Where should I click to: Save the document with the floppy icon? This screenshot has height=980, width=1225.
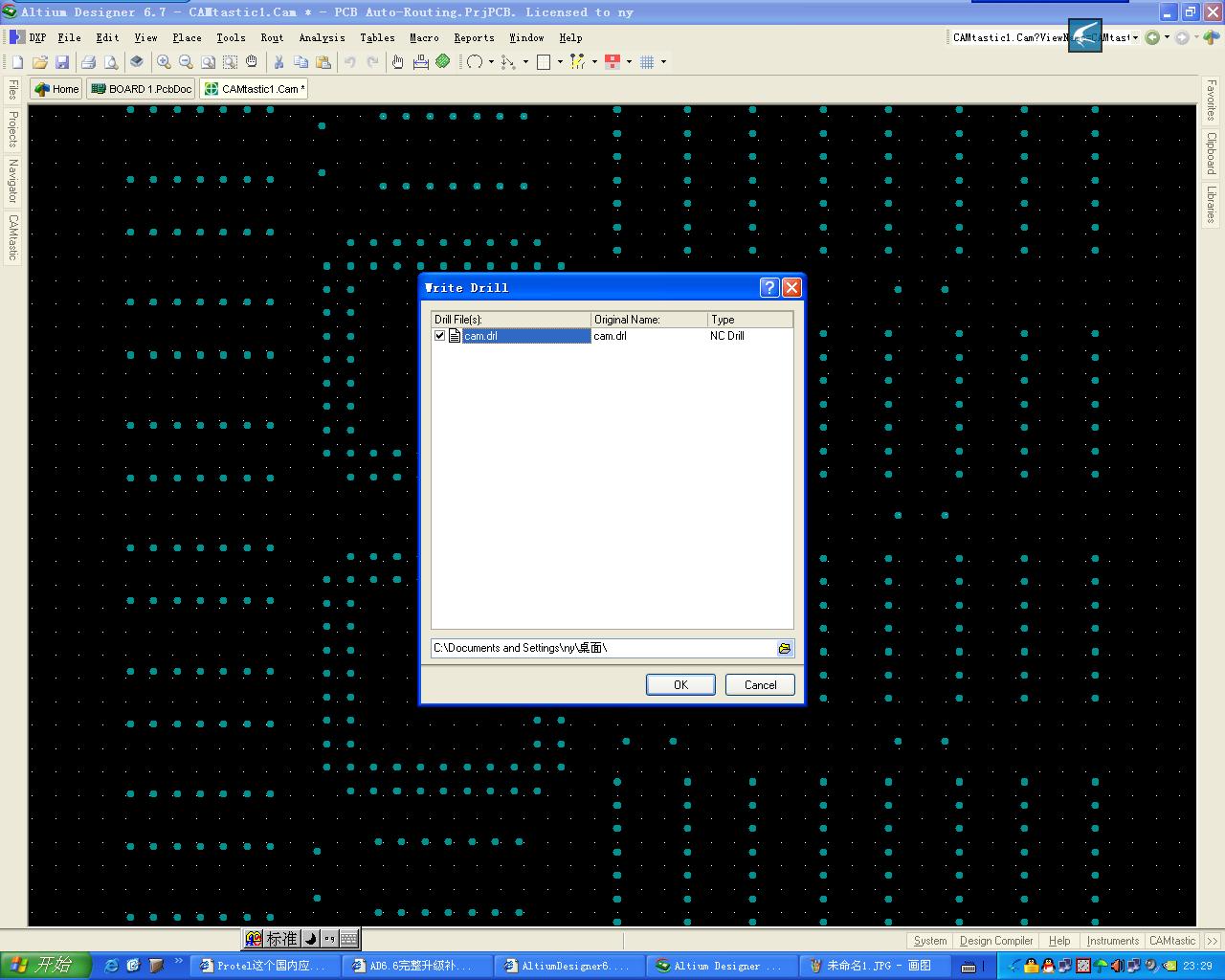62,62
